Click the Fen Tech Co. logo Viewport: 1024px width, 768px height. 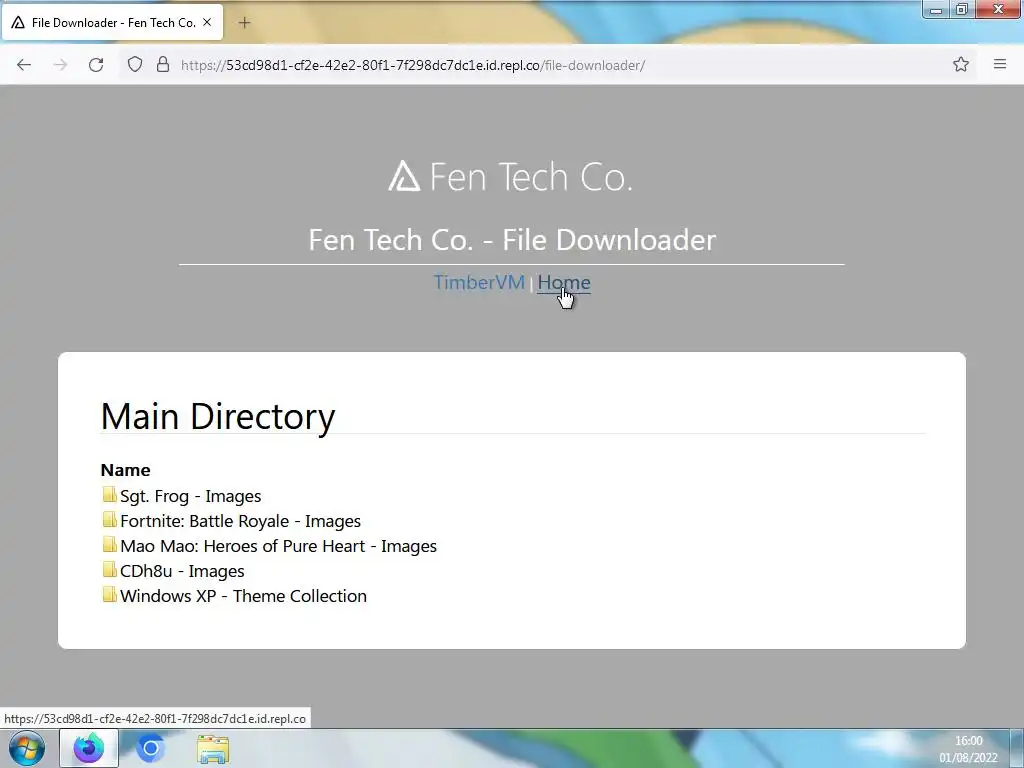tap(511, 176)
